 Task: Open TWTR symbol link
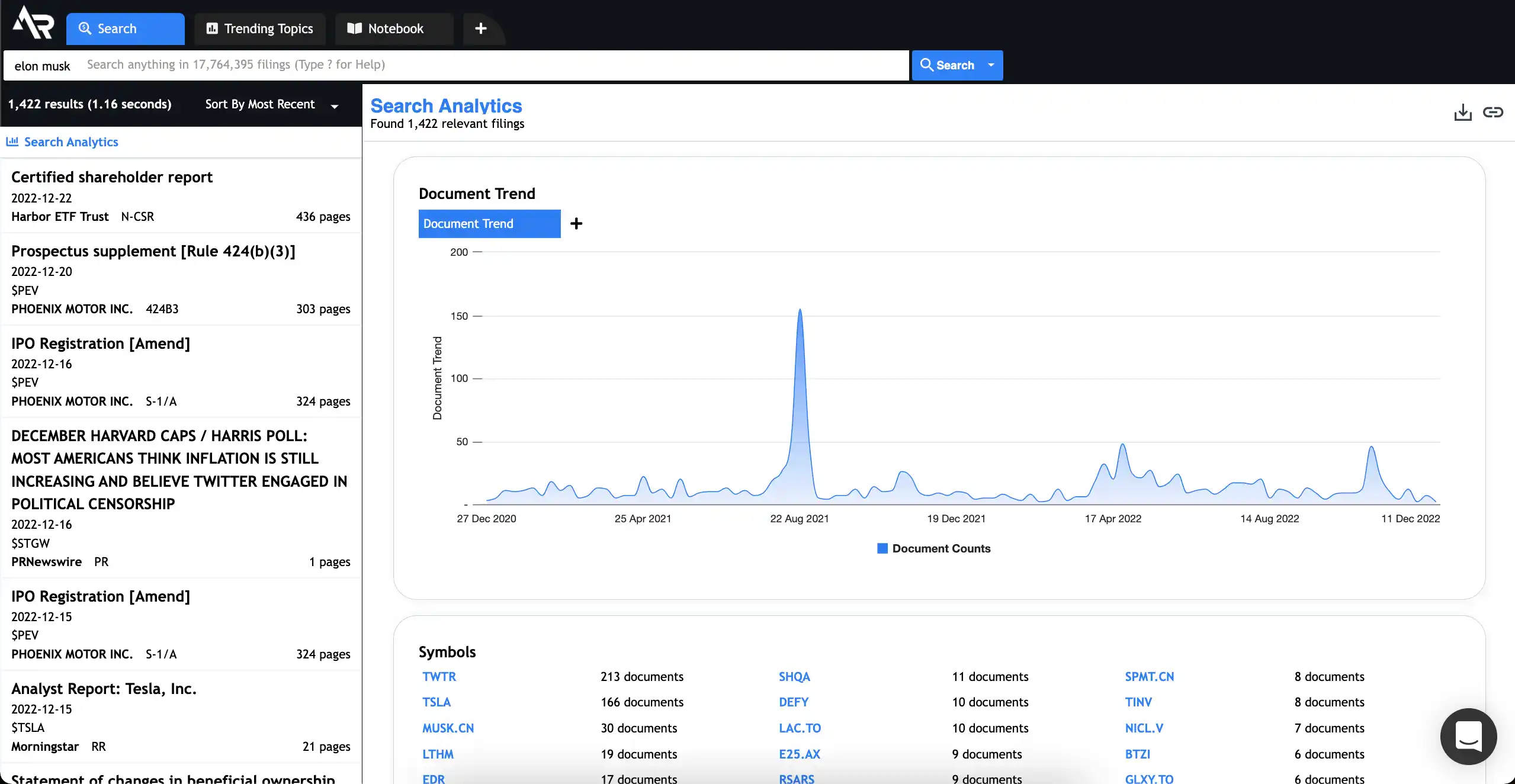click(x=439, y=676)
